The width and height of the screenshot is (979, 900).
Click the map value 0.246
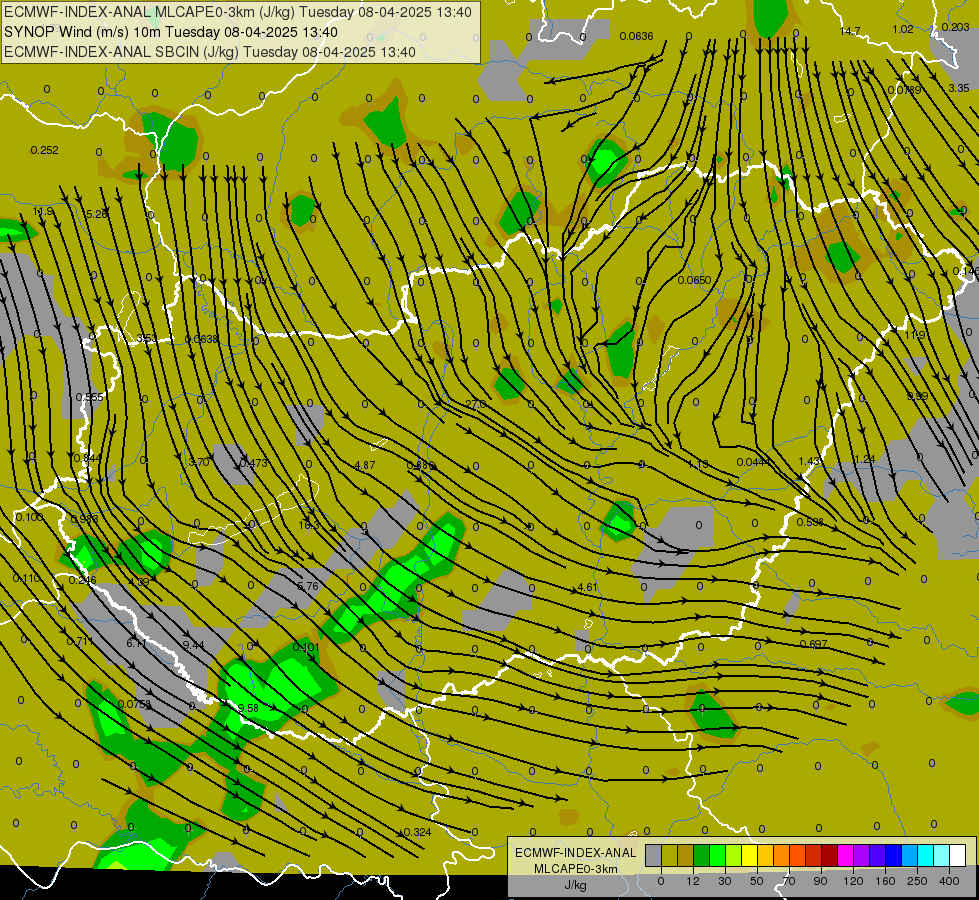pyautogui.click(x=82, y=580)
